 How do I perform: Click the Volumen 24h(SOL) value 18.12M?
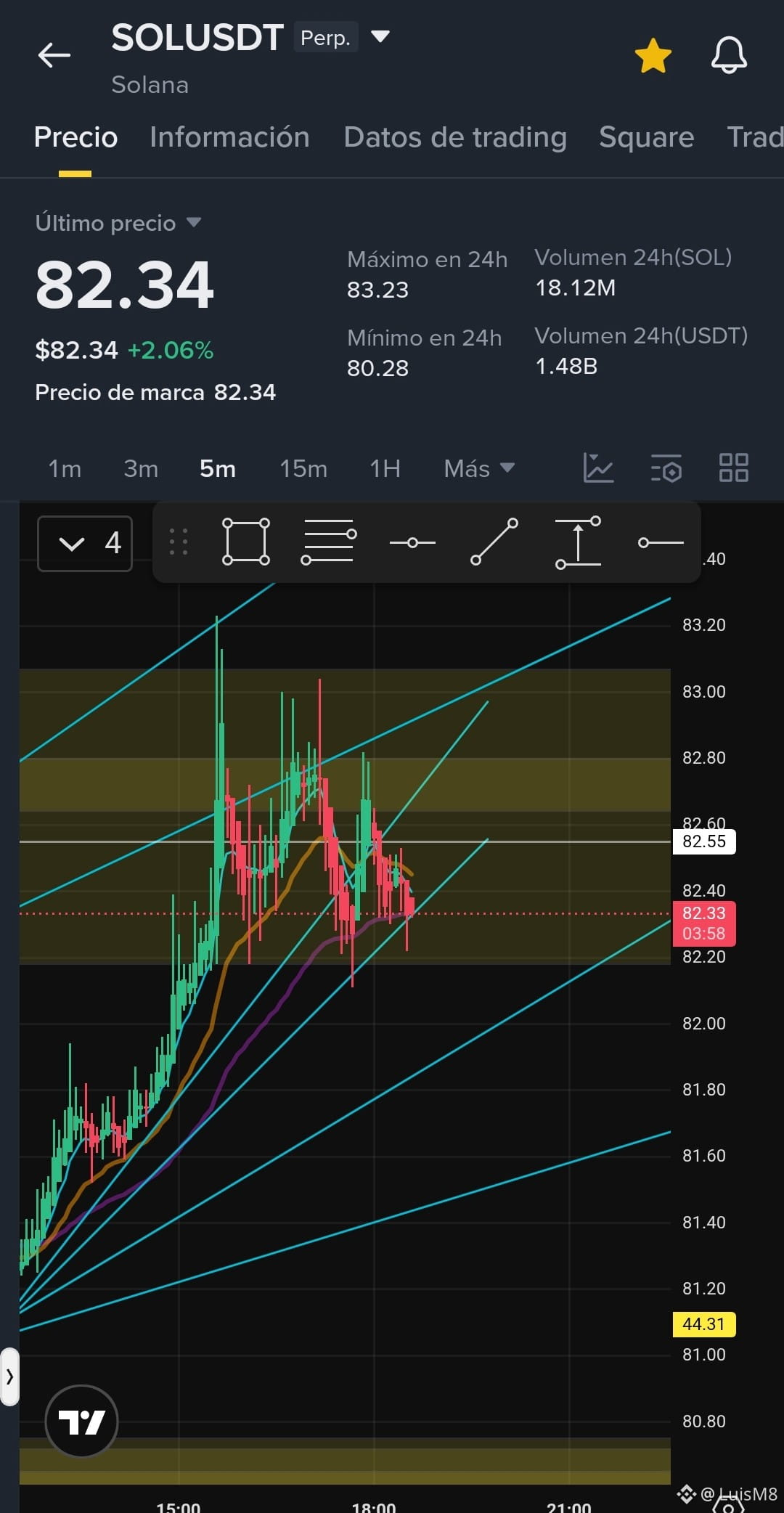pos(575,288)
